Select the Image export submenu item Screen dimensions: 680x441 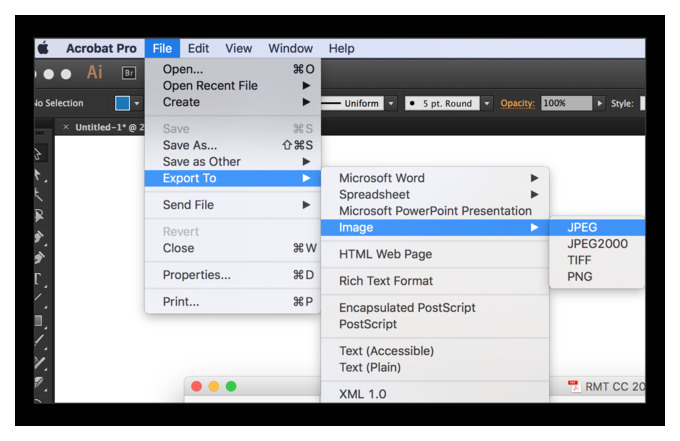click(435, 228)
